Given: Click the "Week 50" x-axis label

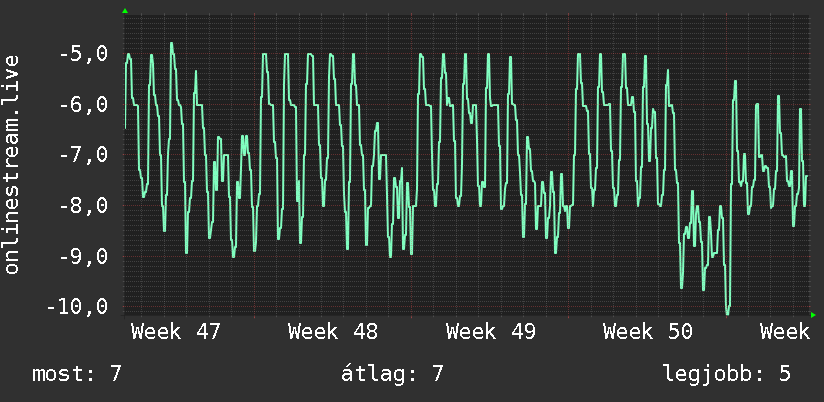Looking at the screenshot, I should pos(648,332).
